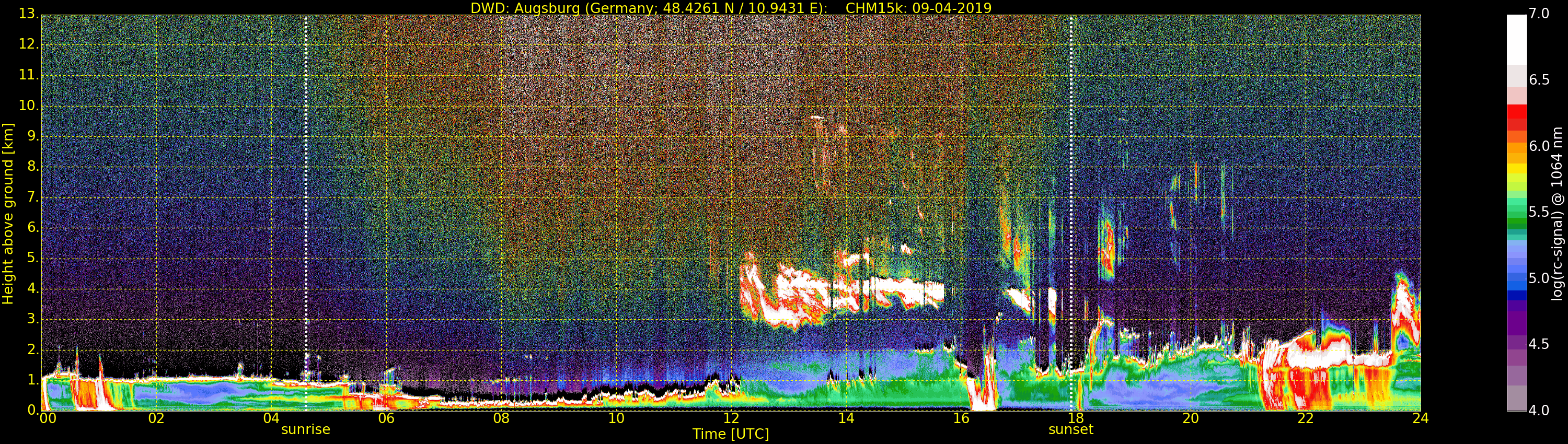Click the red segment of the colorbar
1568x444 pixels.
point(1516,112)
